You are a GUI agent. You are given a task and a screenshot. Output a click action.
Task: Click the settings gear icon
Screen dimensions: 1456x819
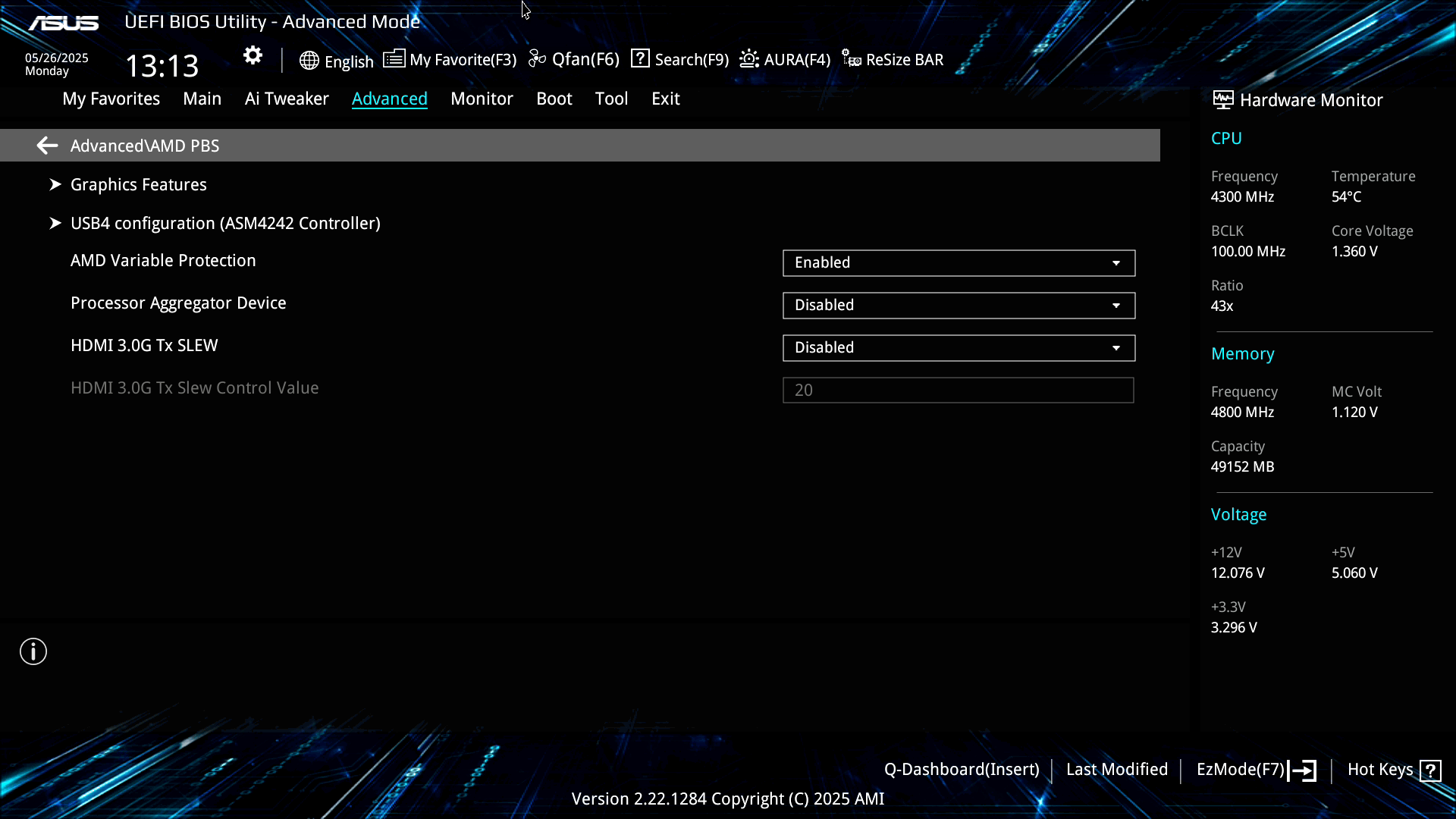pyautogui.click(x=253, y=55)
